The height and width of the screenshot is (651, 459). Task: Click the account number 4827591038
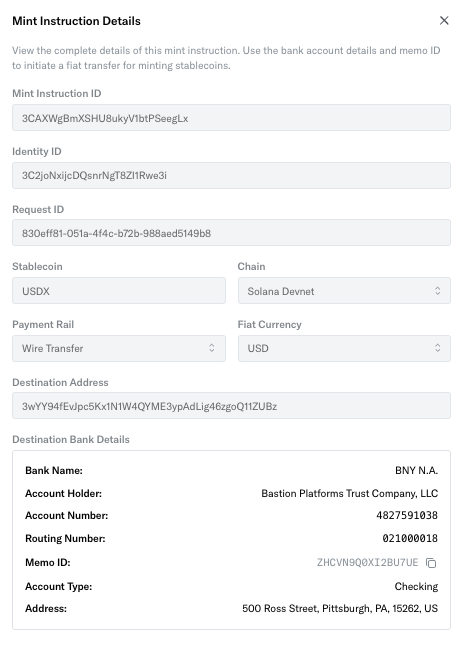click(x=407, y=515)
